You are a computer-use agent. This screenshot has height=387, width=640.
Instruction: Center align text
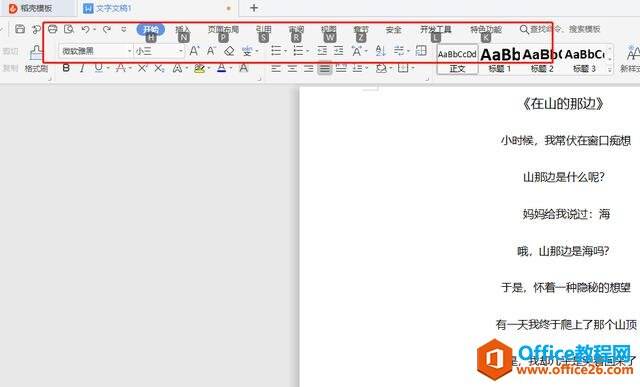[292, 69]
